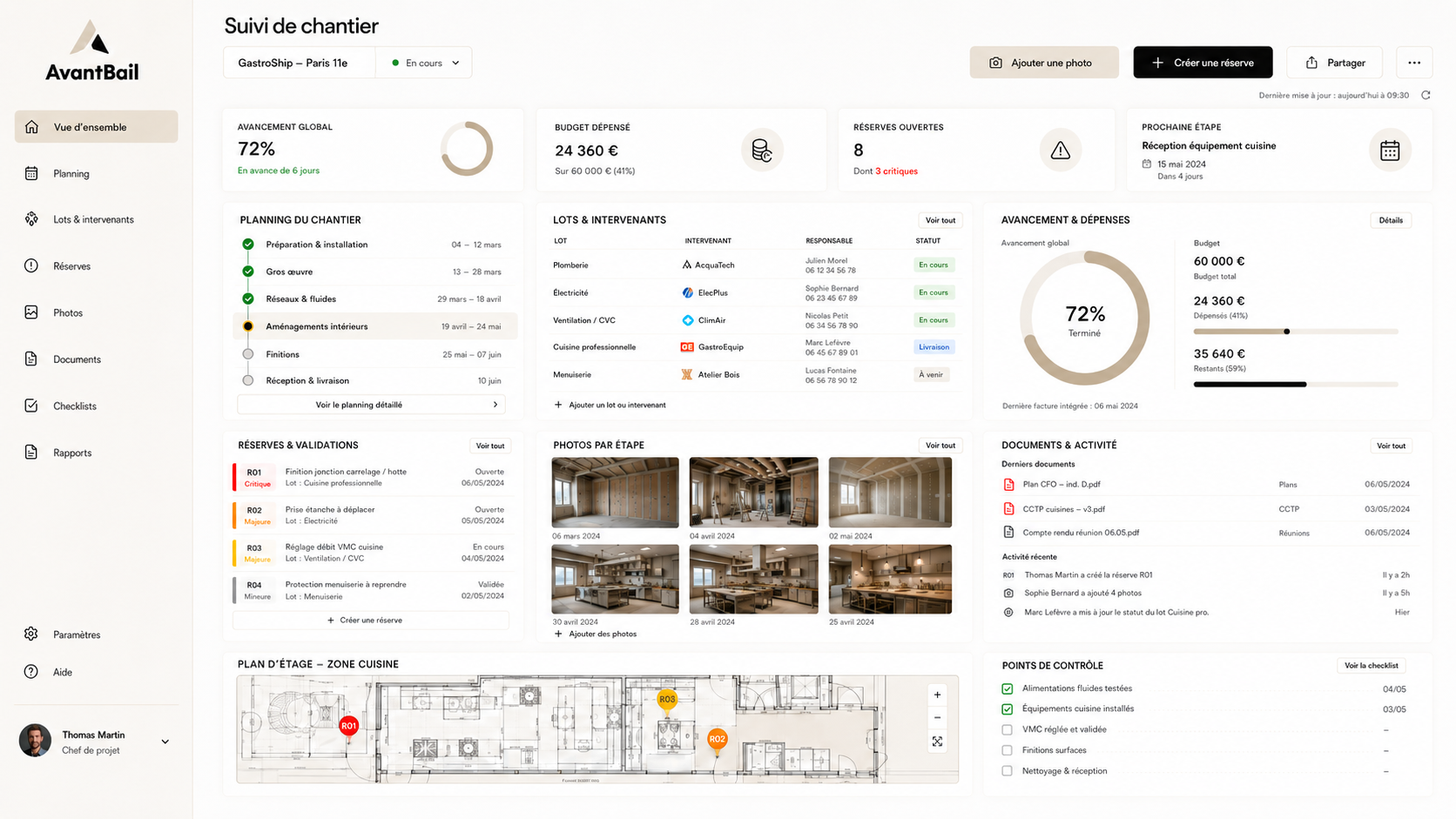Image resolution: width=1456 pixels, height=819 pixels.
Task: Uncheck Alimentations fluides testées checkbox
Action: [x=1007, y=688]
